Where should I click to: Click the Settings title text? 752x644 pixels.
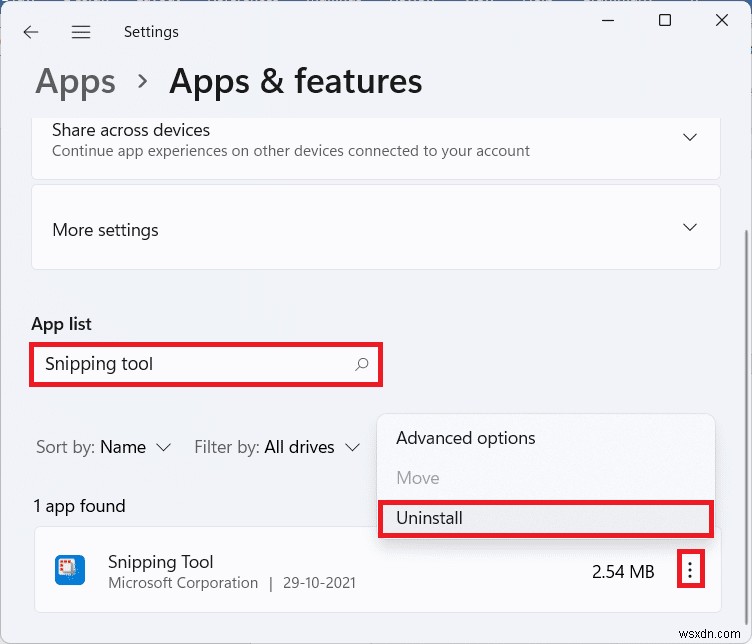[149, 32]
